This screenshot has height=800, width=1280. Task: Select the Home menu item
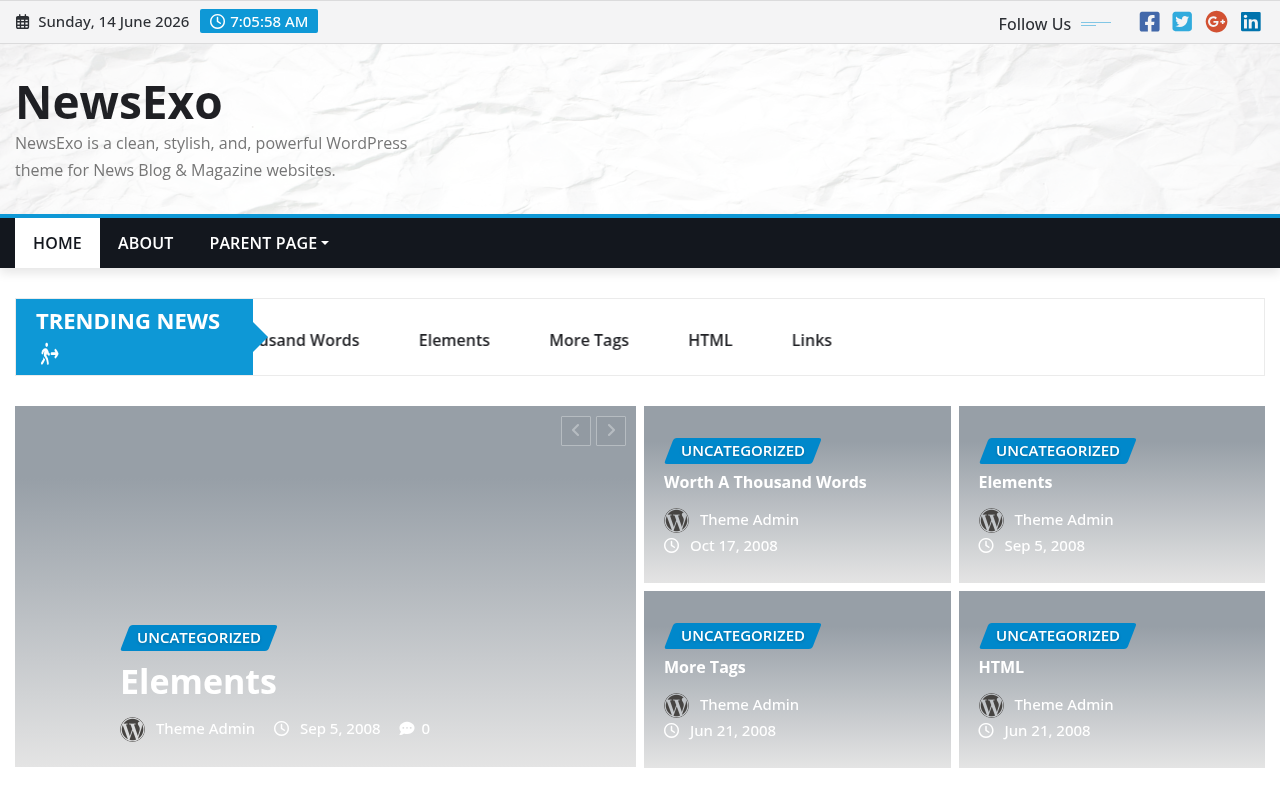57,243
